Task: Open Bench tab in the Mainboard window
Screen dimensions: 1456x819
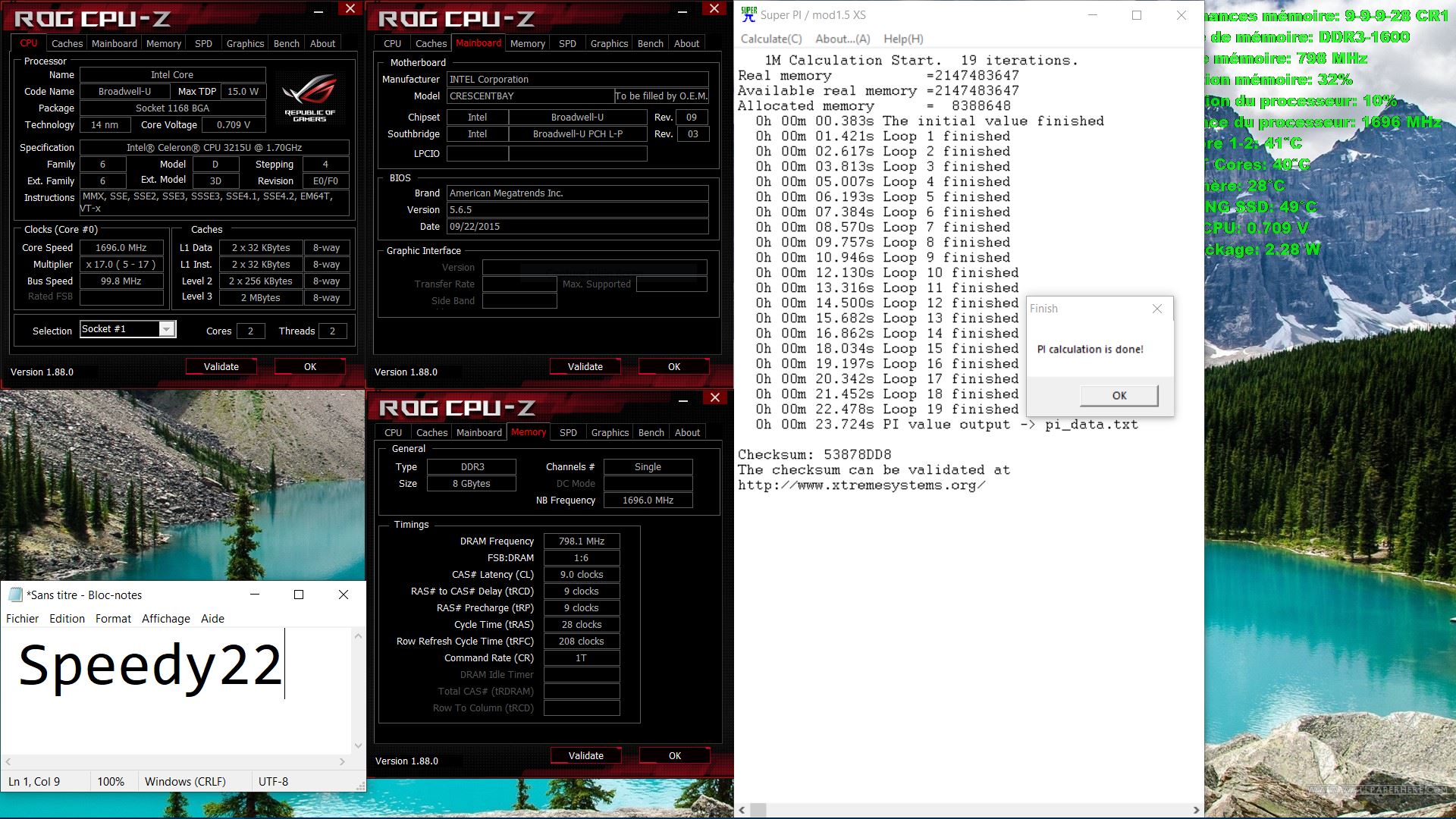Action: click(651, 44)
